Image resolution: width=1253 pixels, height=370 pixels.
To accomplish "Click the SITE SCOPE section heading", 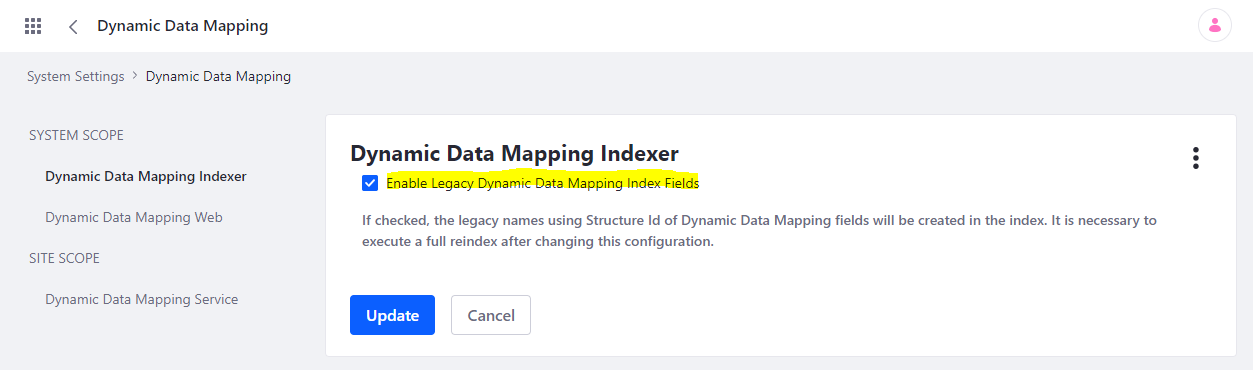I will (x=64, y=258).
